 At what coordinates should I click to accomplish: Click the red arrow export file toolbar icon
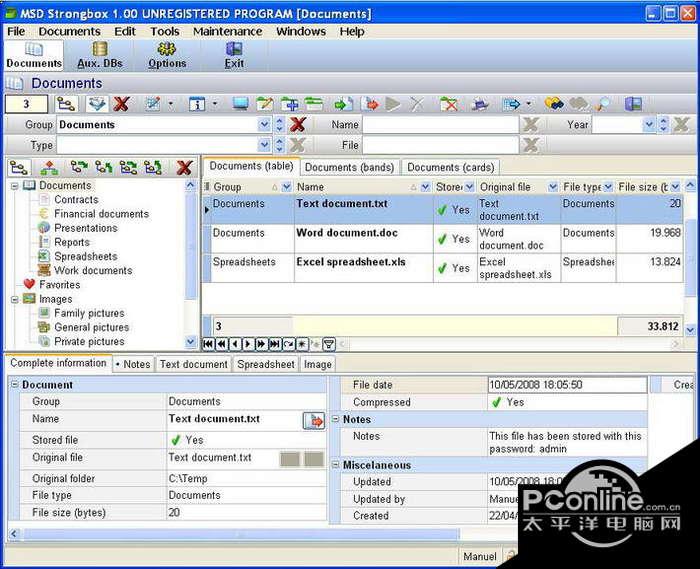pos(370,104)
